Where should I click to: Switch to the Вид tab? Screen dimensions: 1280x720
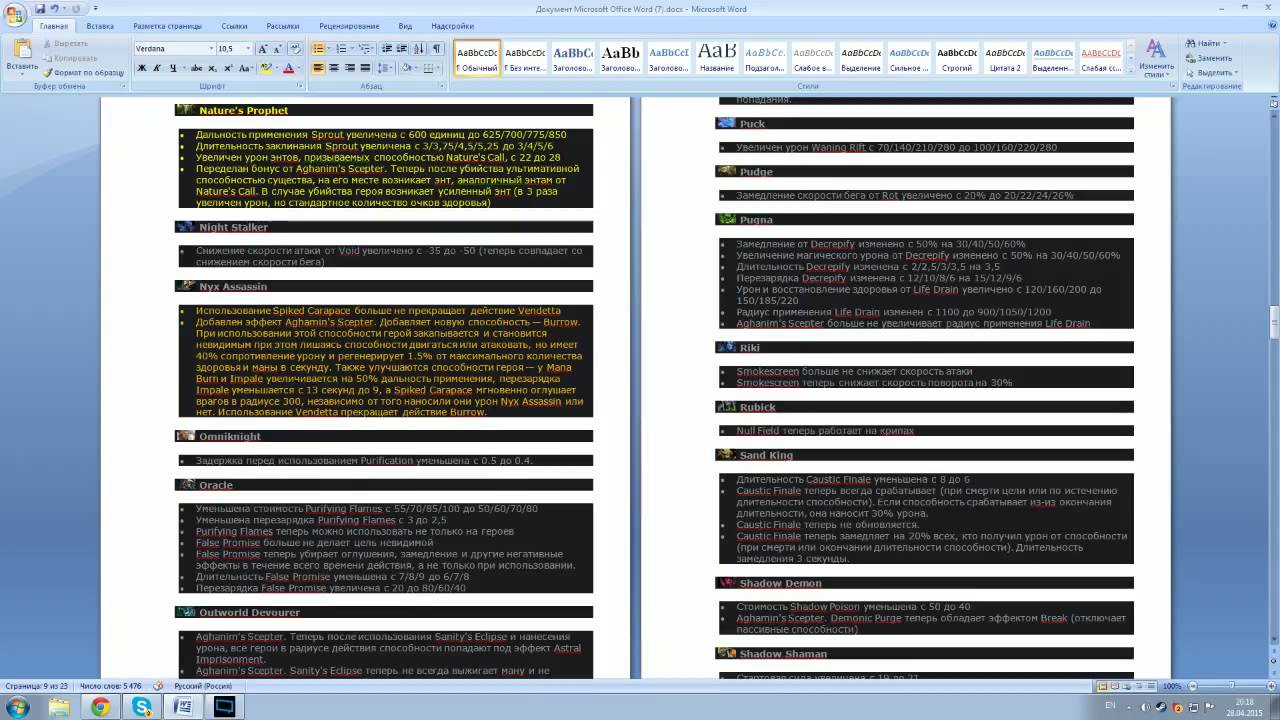[405, 26]
